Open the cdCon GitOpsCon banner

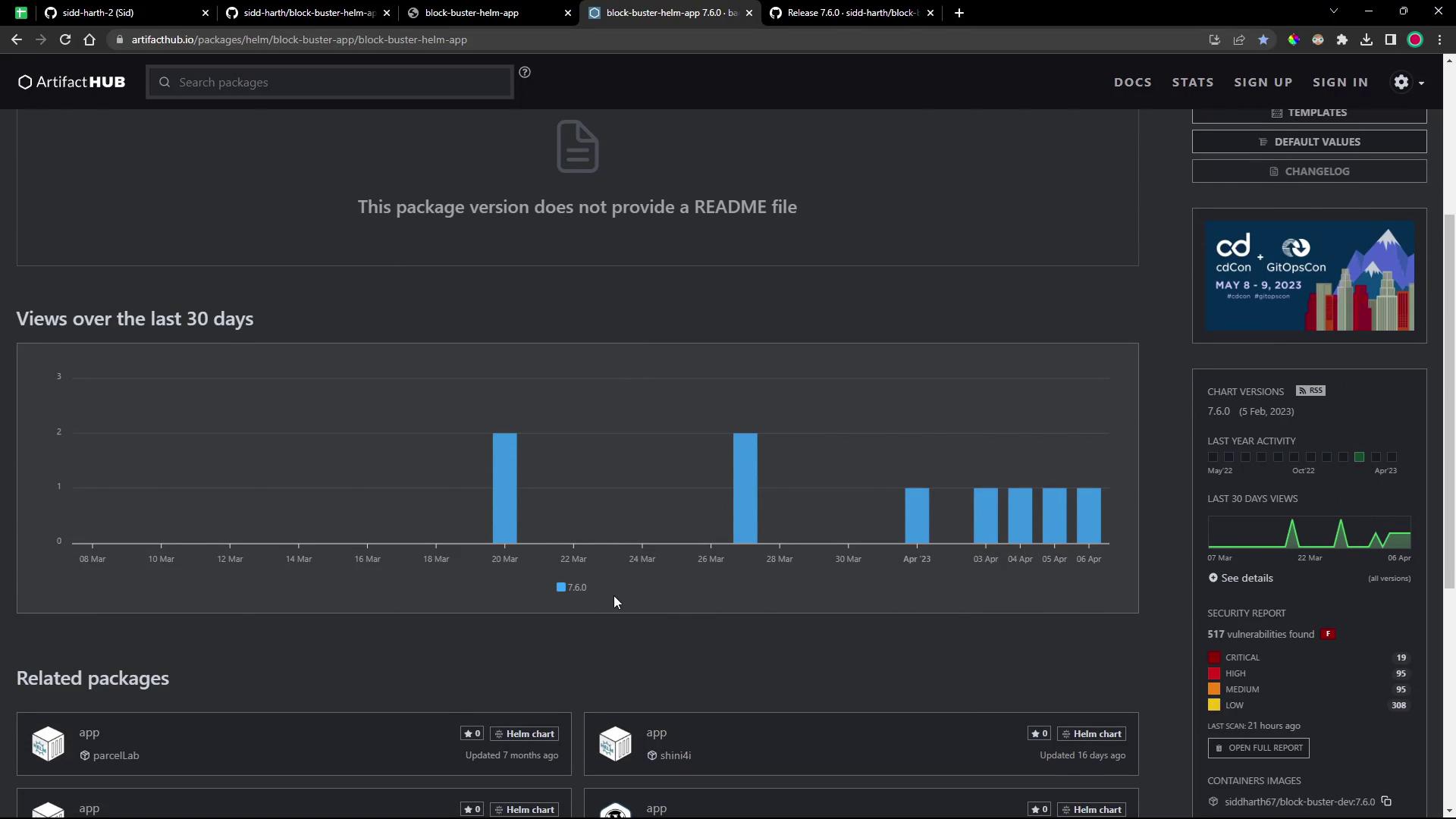(x=1309, y=275)
